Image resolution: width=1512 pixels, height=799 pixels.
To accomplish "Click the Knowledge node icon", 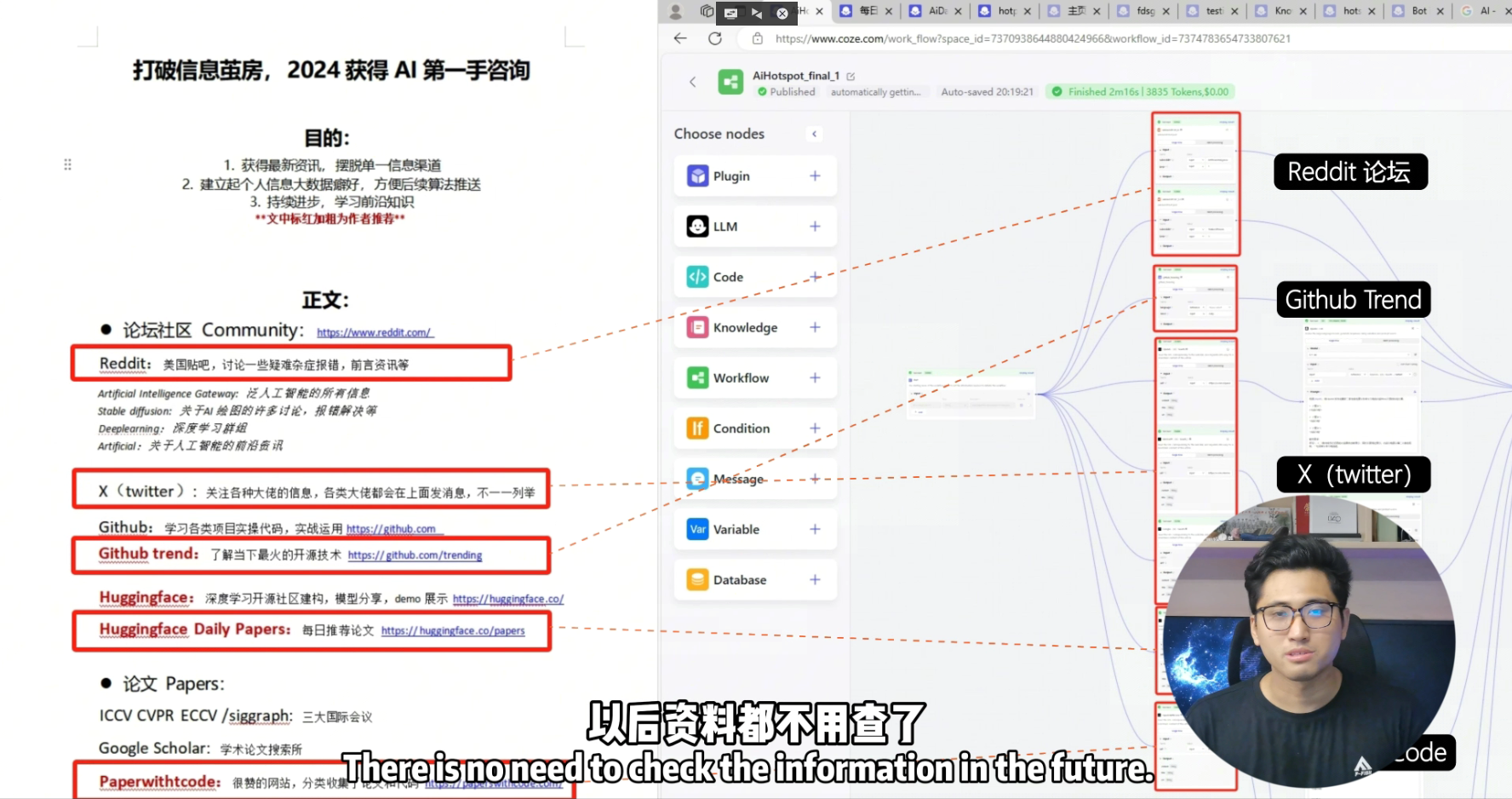I will point(697,327).
